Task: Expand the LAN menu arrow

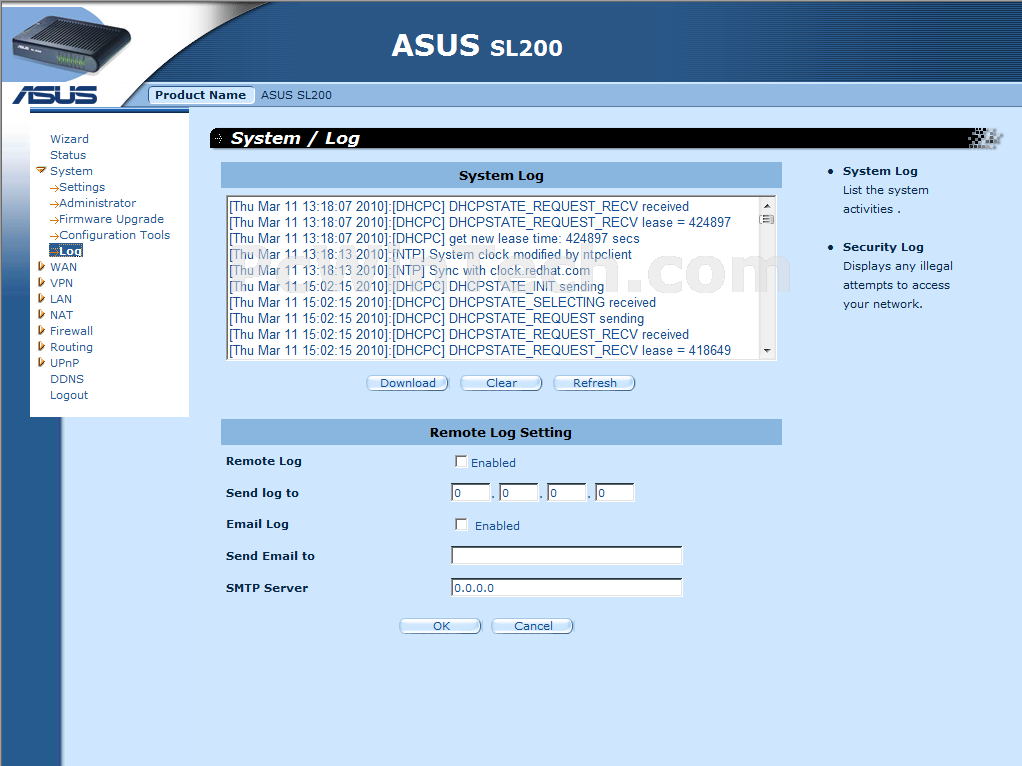Action: click(x=41, y=299)
